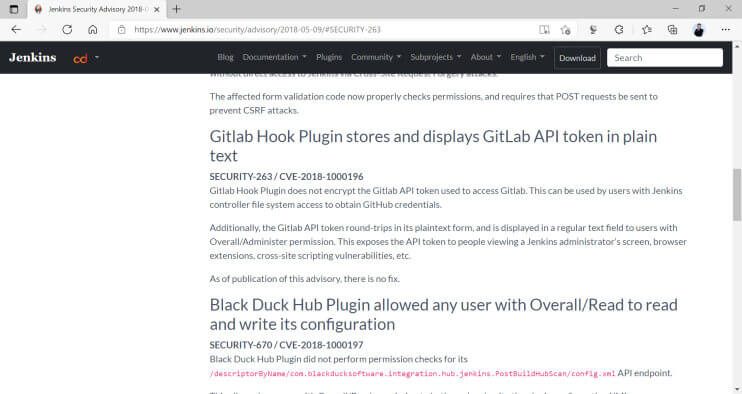
Task: Open the user profile avatar
Action: point(698,30)
